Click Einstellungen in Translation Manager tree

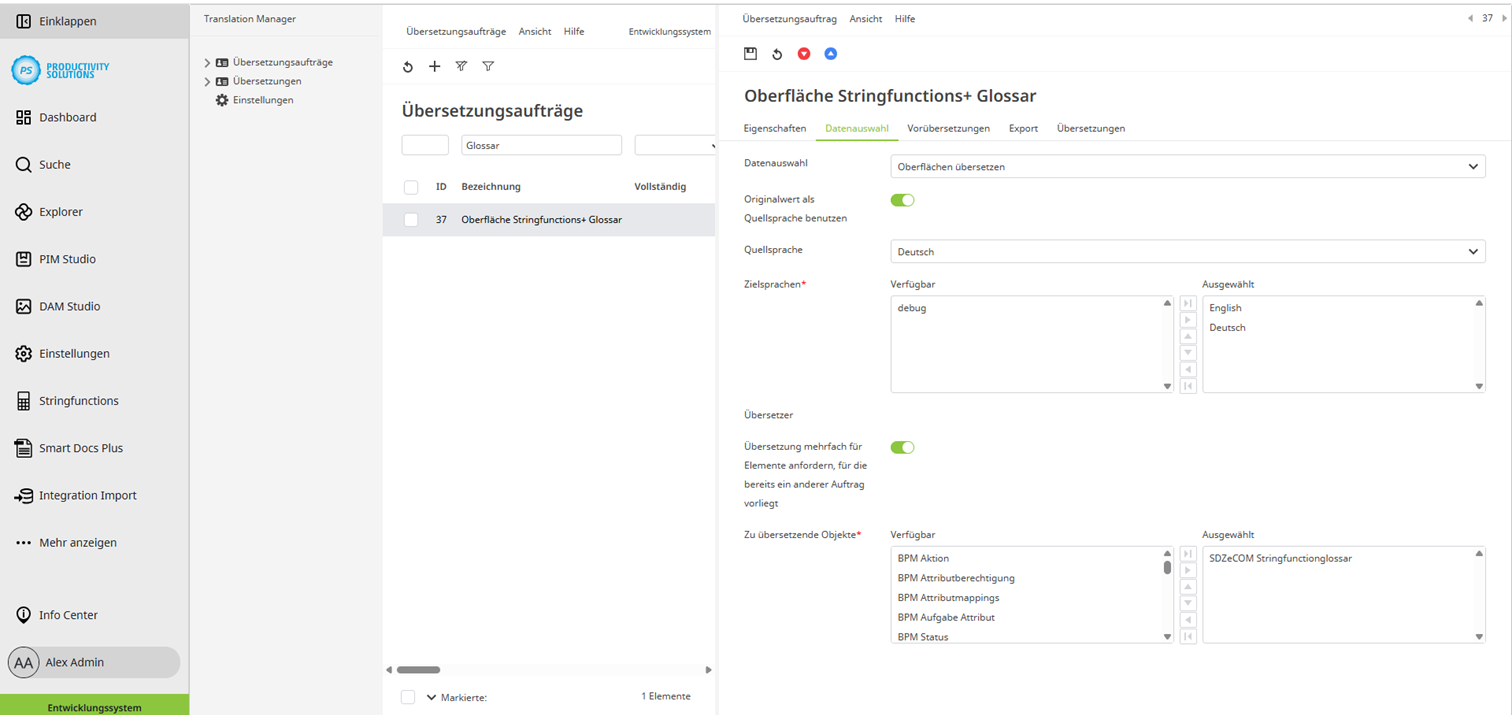263,101
